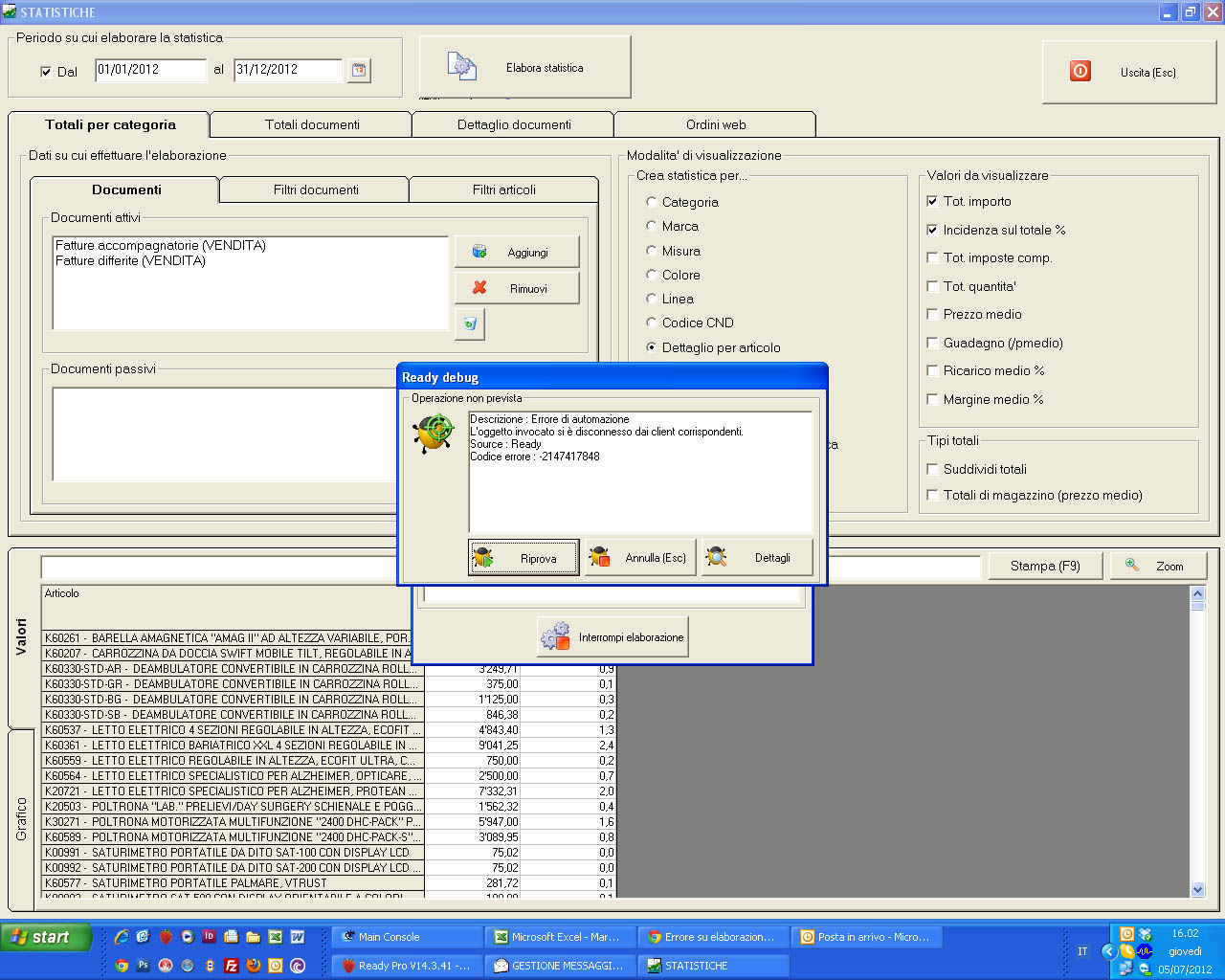Click the end date field 31/12/2012

(x=288, y=70)
